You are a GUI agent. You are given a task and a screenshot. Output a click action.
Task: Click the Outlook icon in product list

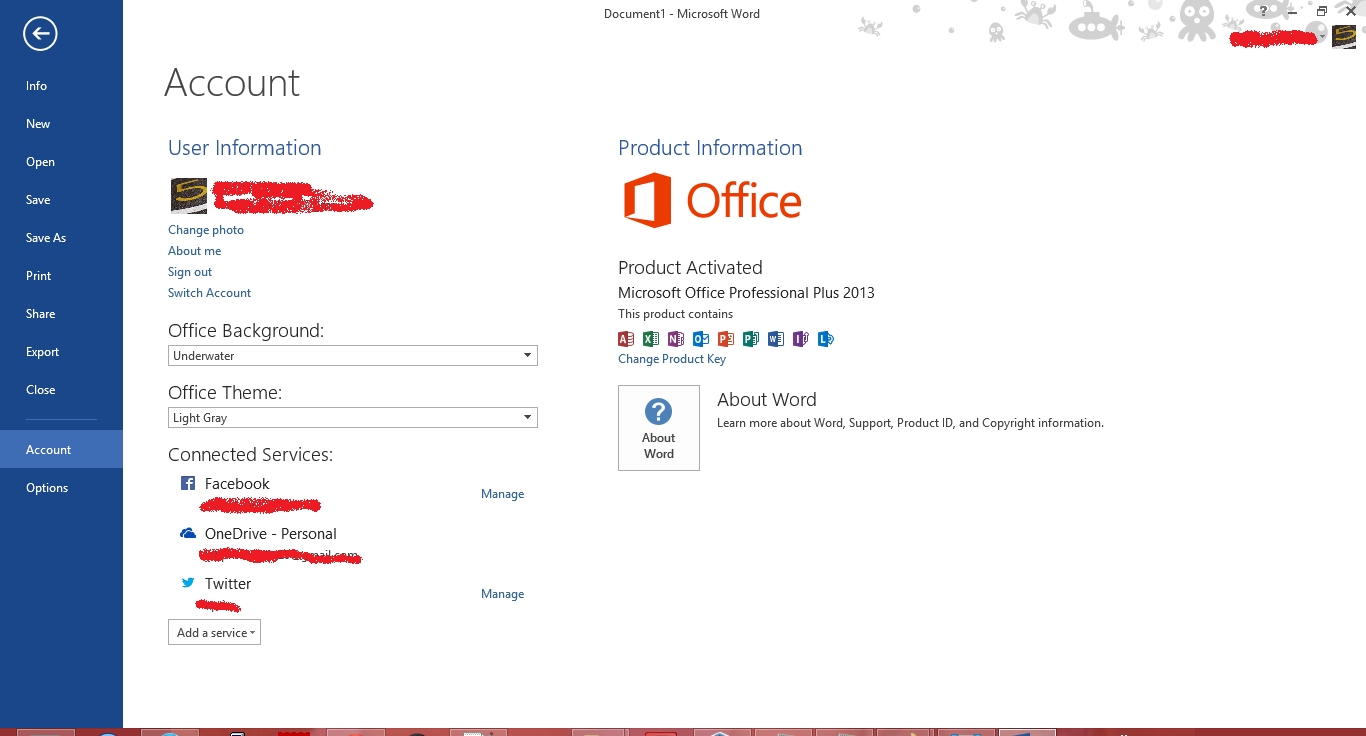pyautogui.click(x=701, y=339)
